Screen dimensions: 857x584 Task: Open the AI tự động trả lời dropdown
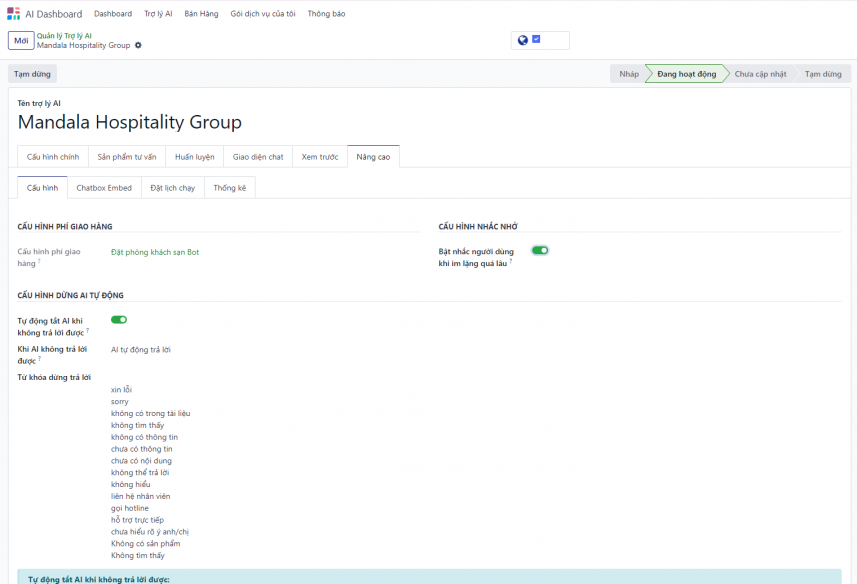[x=140, y=350]
